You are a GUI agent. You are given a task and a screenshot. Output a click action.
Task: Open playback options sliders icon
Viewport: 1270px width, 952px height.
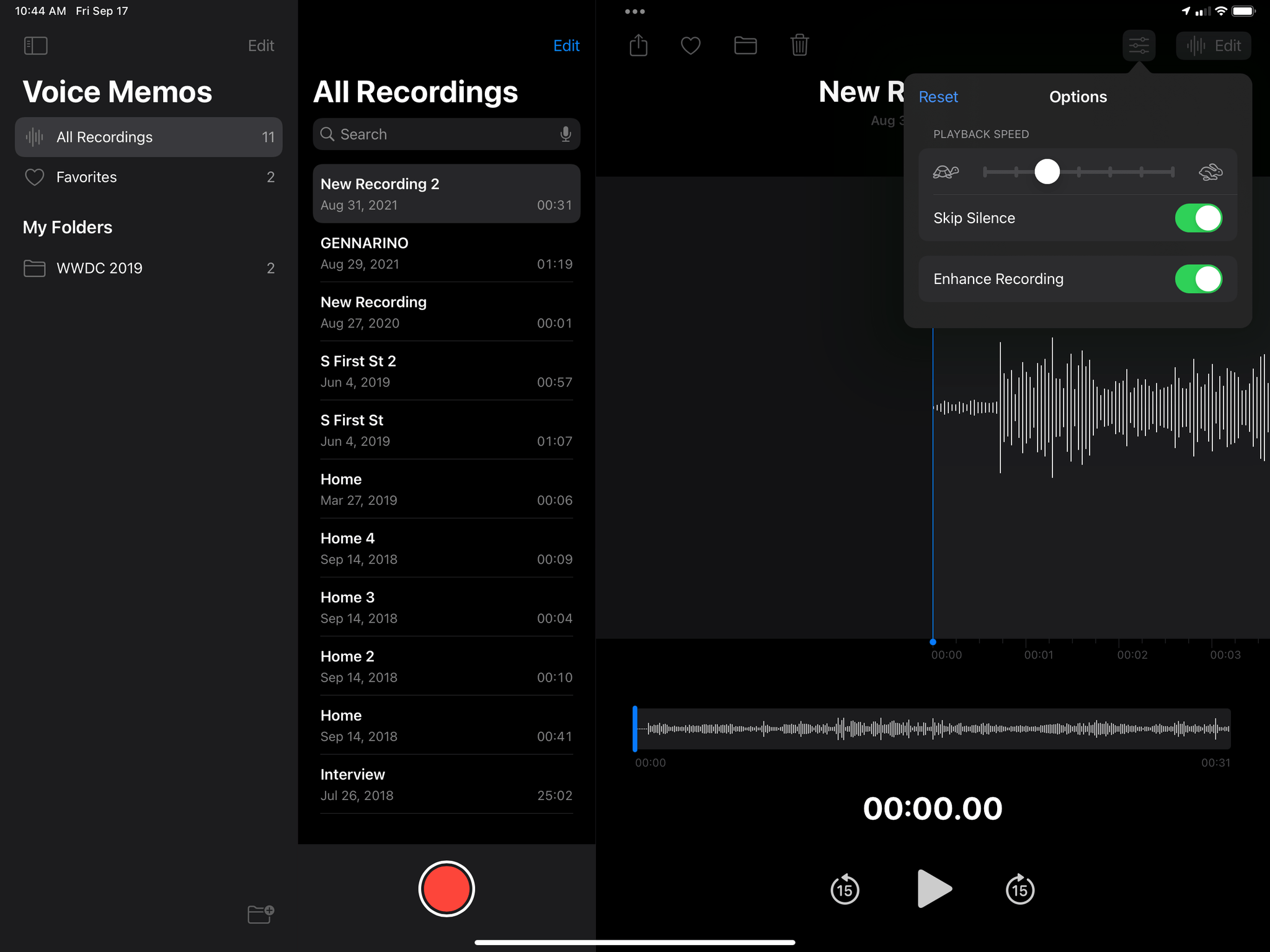(x=1139, y=45)
